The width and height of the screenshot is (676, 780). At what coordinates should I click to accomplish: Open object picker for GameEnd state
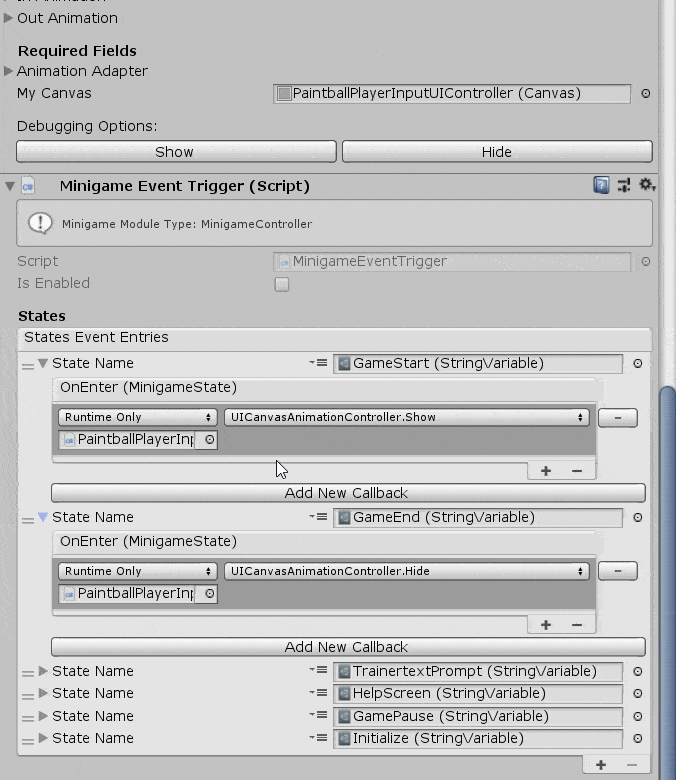637,517
